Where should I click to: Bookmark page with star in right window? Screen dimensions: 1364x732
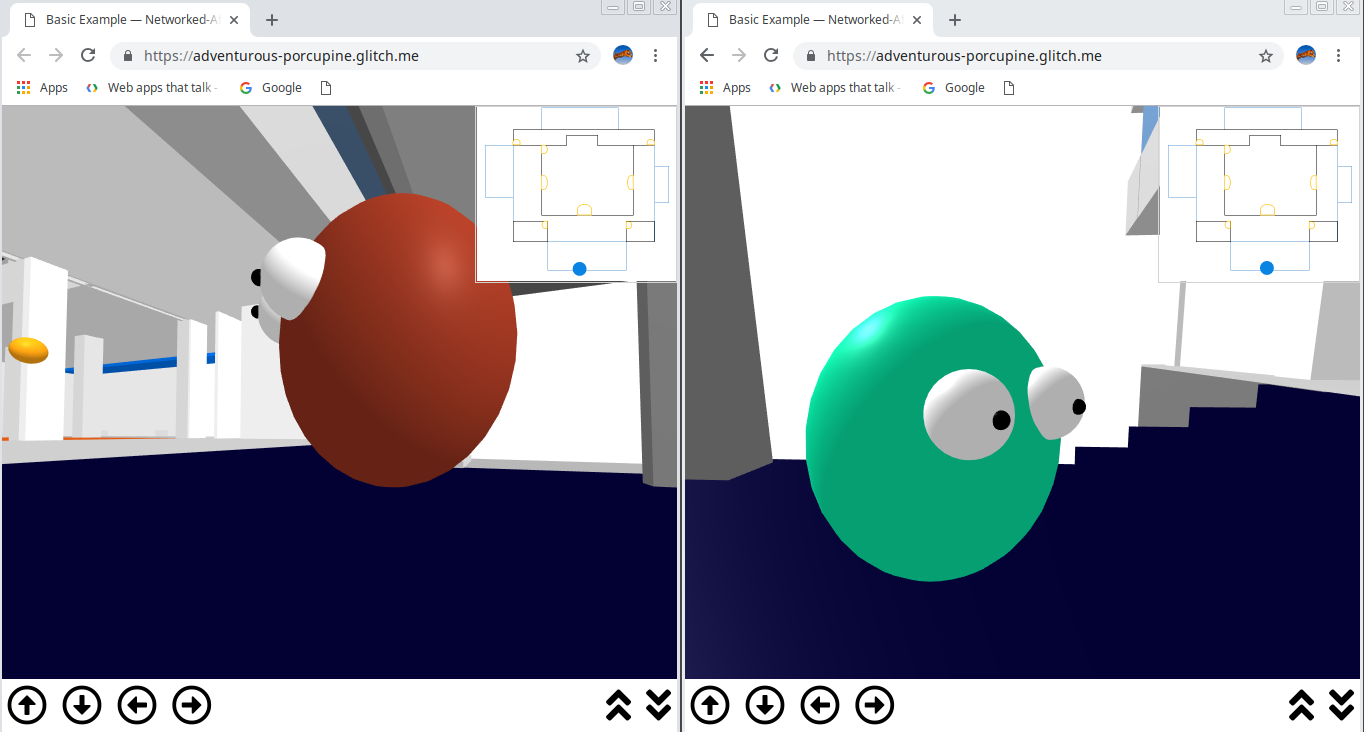(x=1266, y=56)
